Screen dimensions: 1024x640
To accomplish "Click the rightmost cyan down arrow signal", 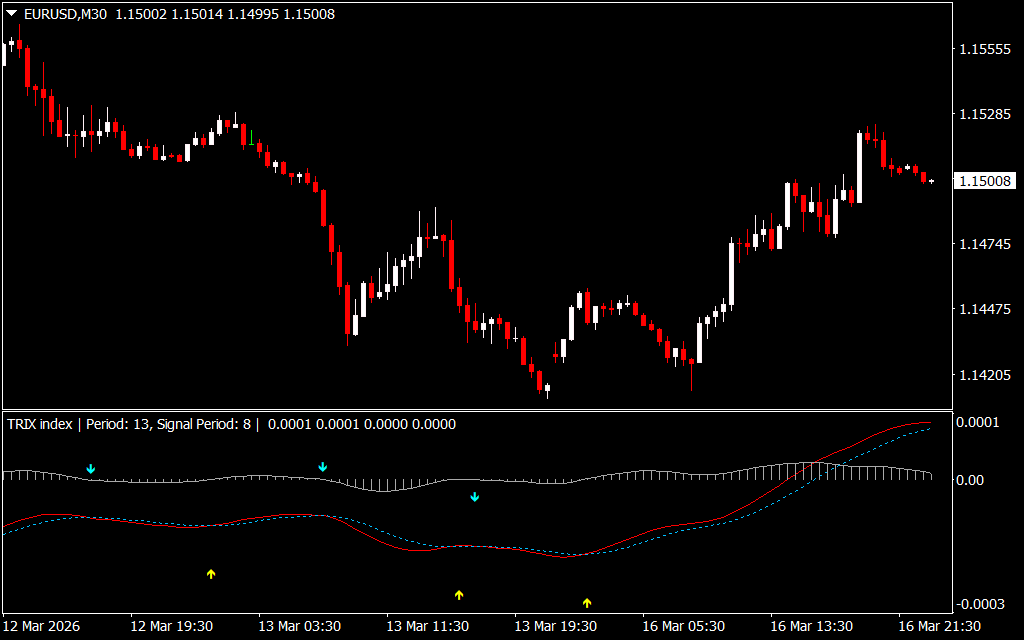I will (x=475, y=496).
